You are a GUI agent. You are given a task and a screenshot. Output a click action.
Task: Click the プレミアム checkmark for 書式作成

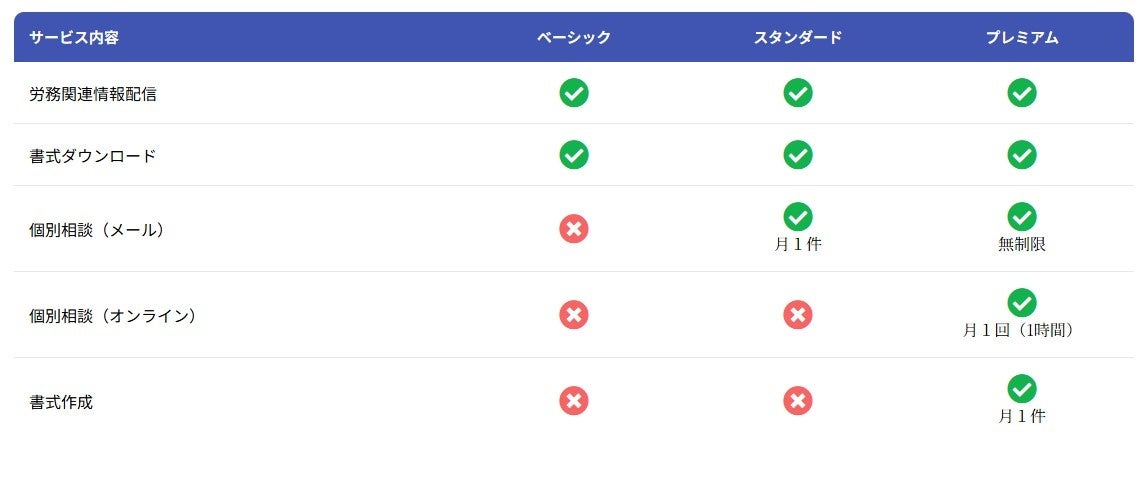1021,388
